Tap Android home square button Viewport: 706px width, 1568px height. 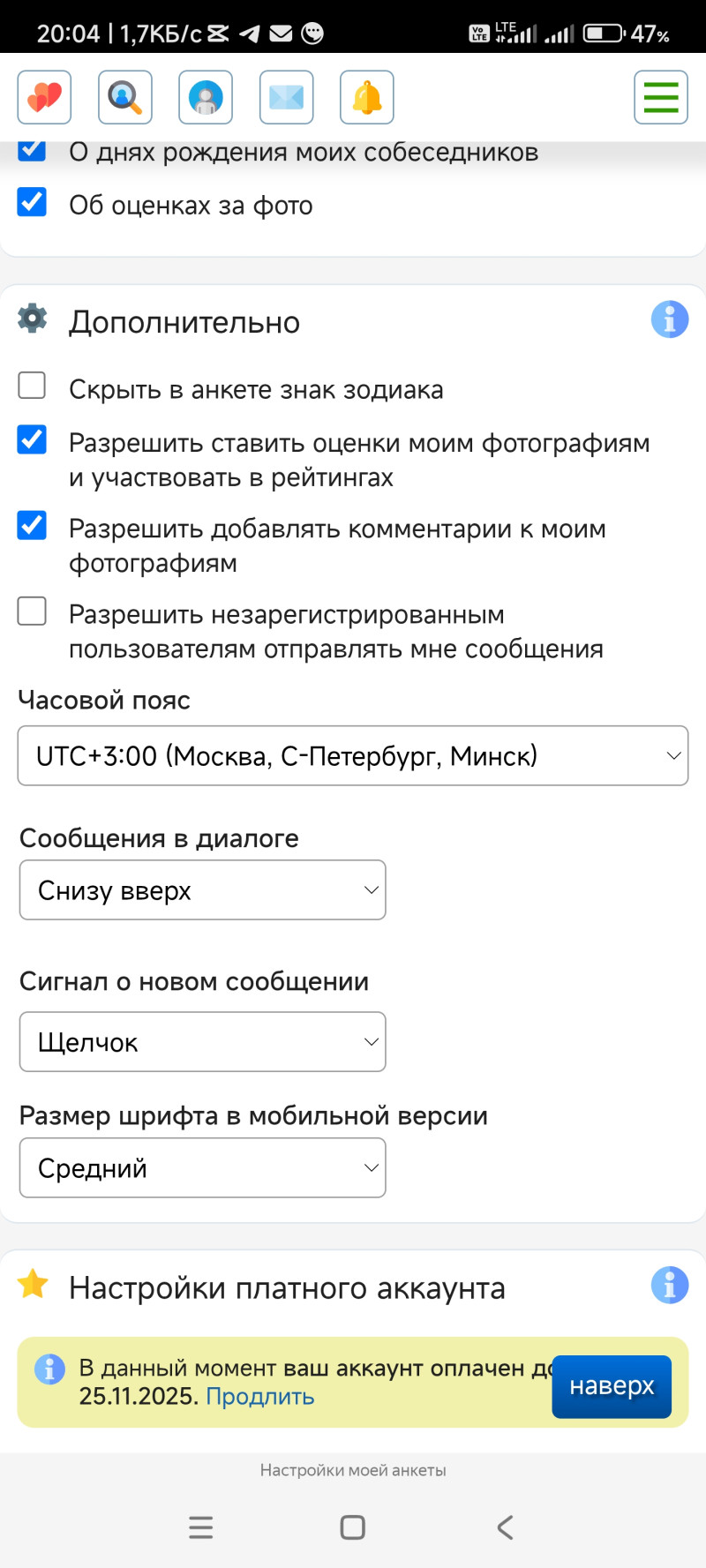353,1527
